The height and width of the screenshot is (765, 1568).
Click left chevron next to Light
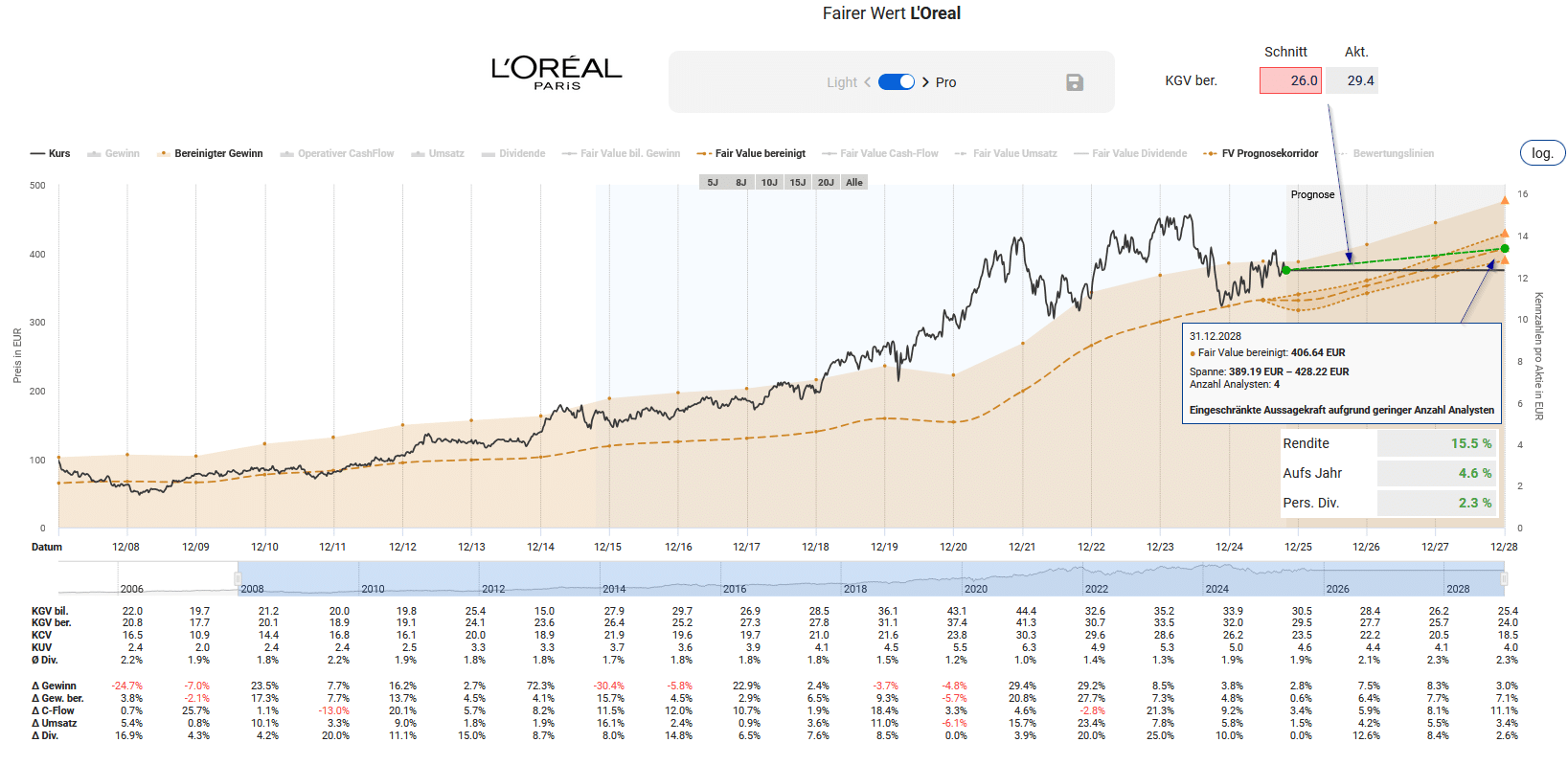(868, 82)
